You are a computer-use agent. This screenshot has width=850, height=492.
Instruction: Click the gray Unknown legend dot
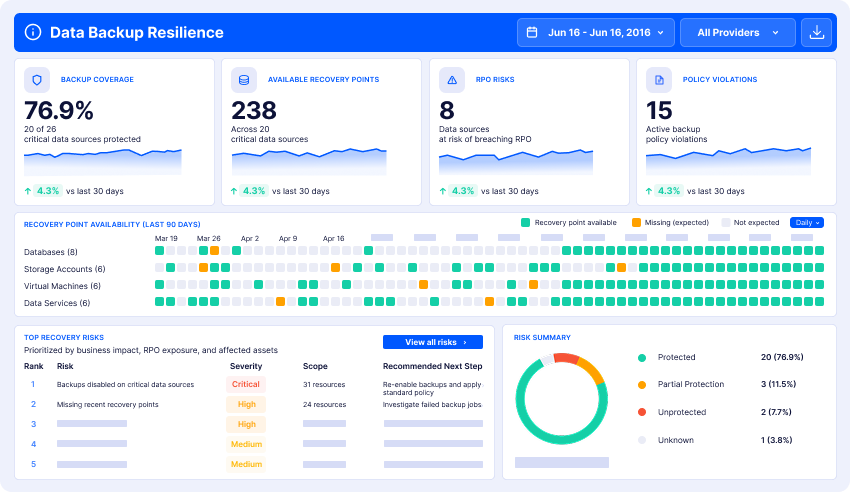coord(642,440)
